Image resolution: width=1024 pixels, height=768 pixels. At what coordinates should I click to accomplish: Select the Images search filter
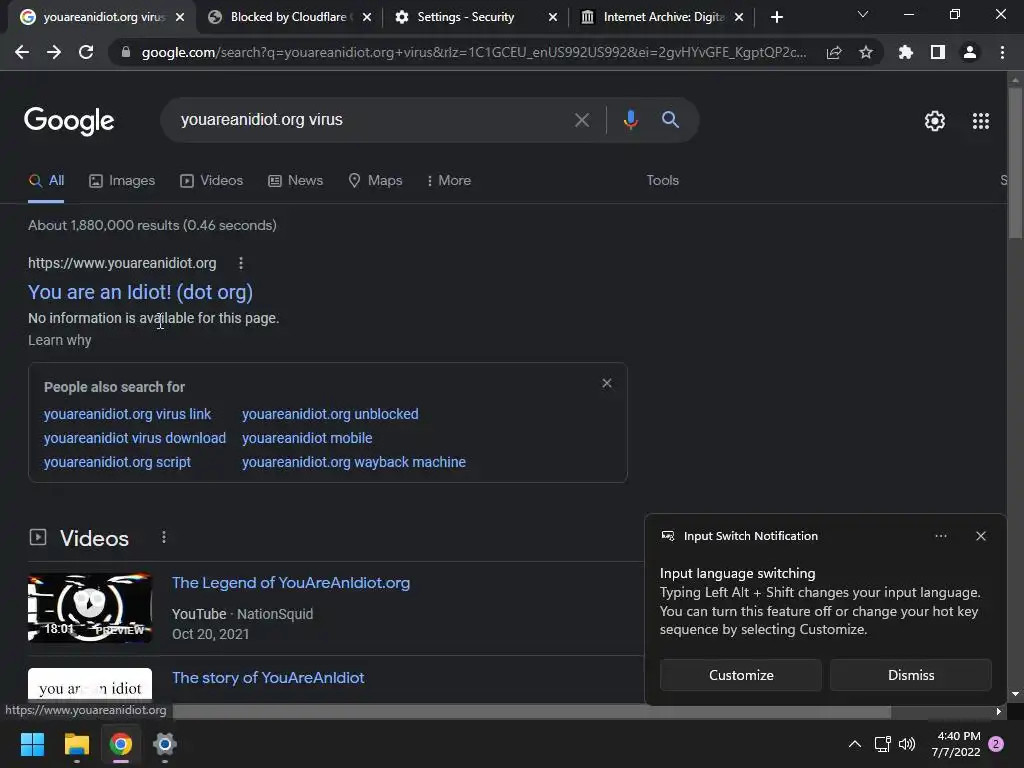pos(122,180)
